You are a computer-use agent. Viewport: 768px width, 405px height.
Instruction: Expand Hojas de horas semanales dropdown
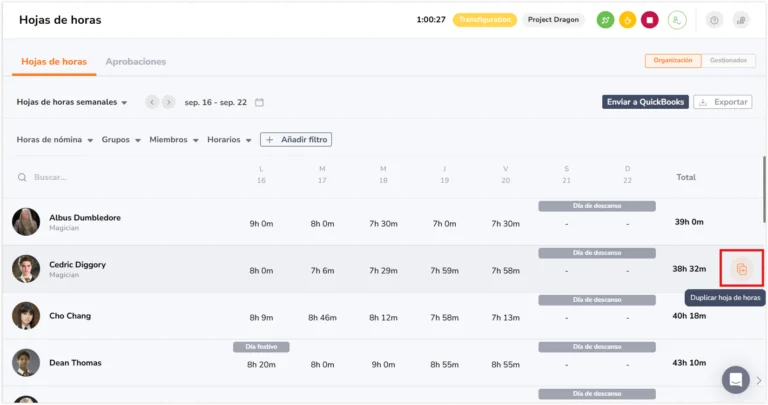click(72, 102)
